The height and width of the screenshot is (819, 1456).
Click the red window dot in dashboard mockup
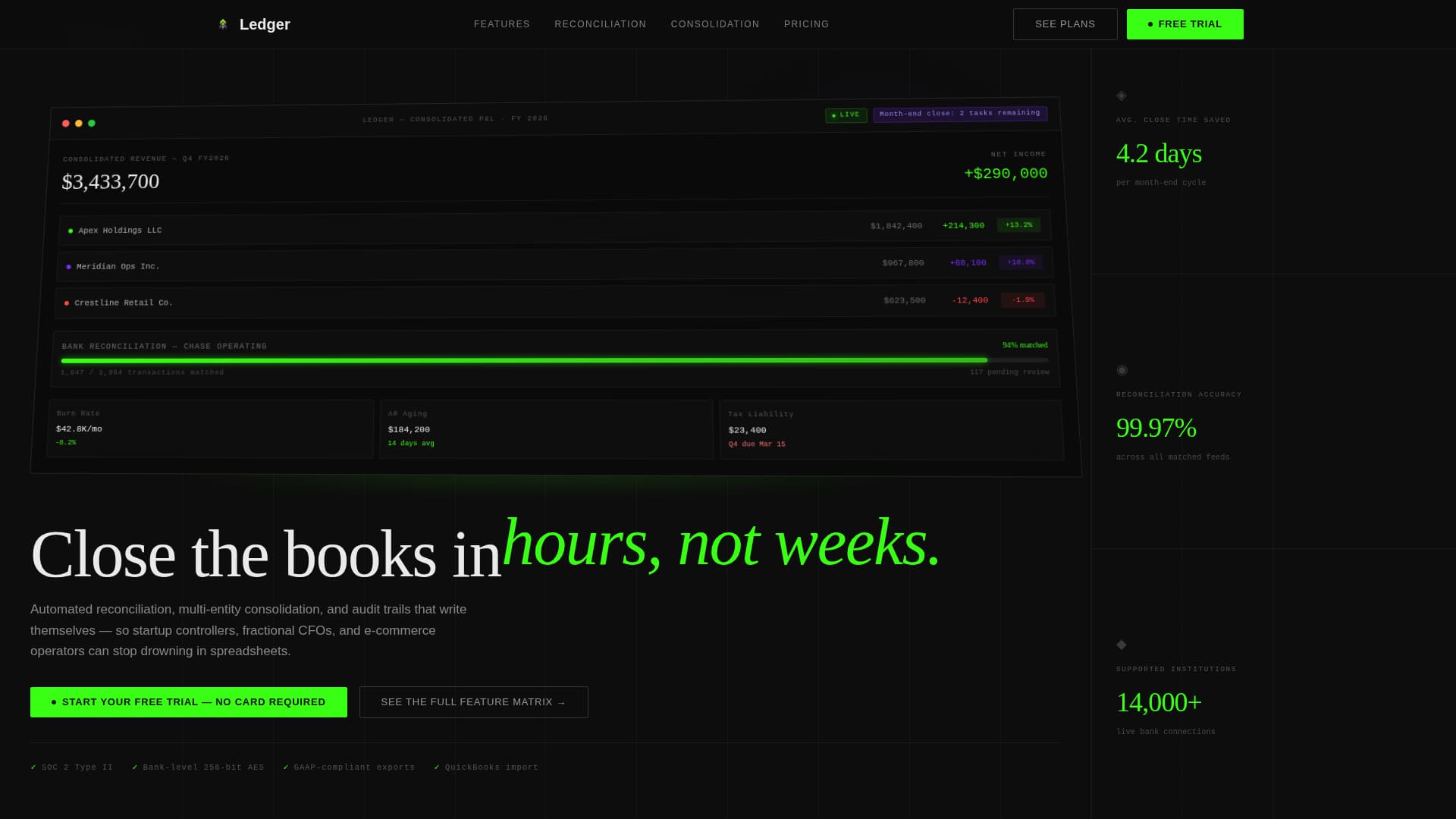click(66, 124)
